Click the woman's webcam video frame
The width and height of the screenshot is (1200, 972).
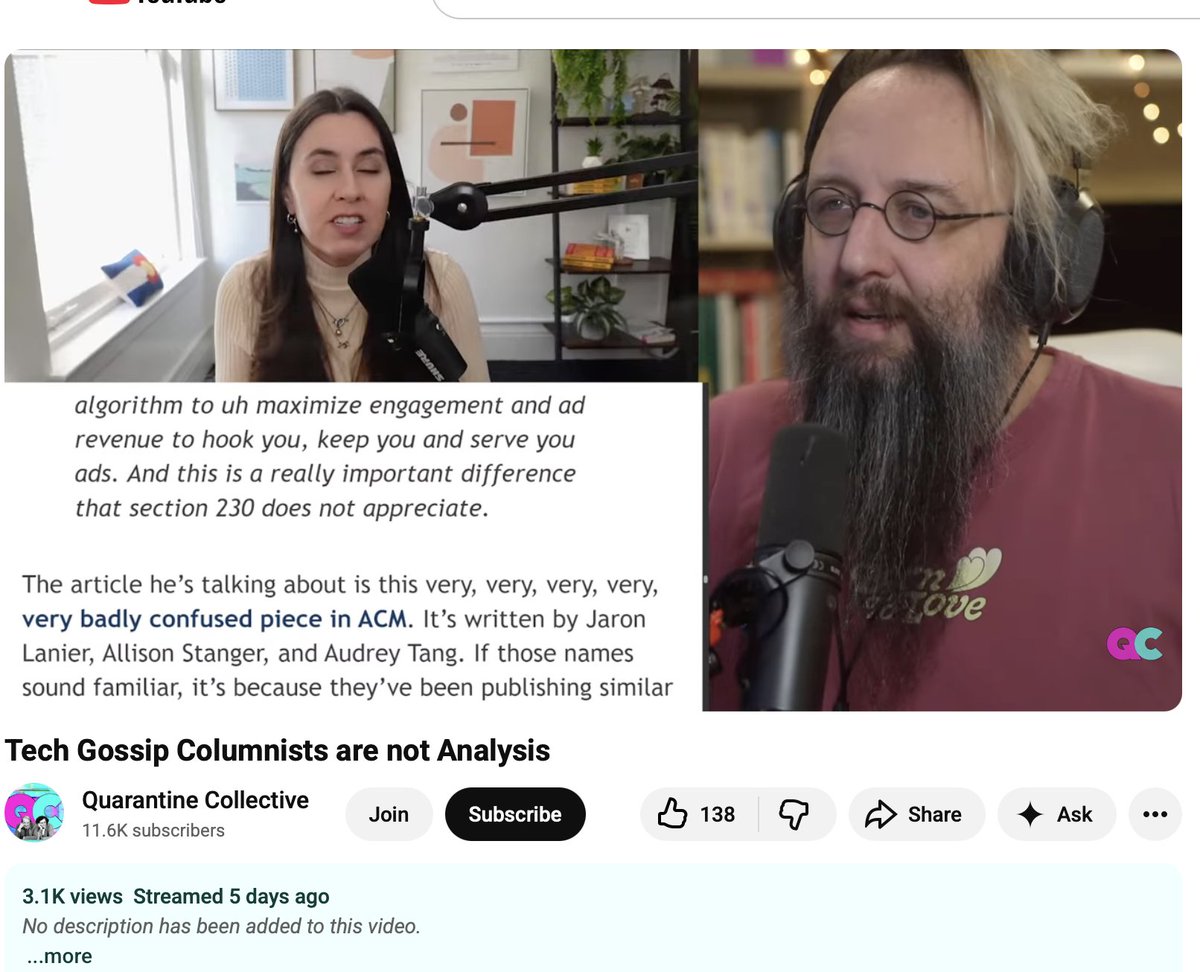point(351,216)
